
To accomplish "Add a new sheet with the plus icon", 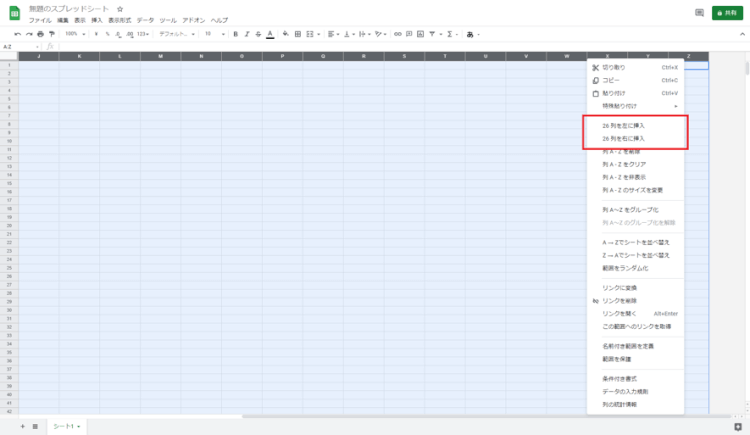I will (22, 426).
